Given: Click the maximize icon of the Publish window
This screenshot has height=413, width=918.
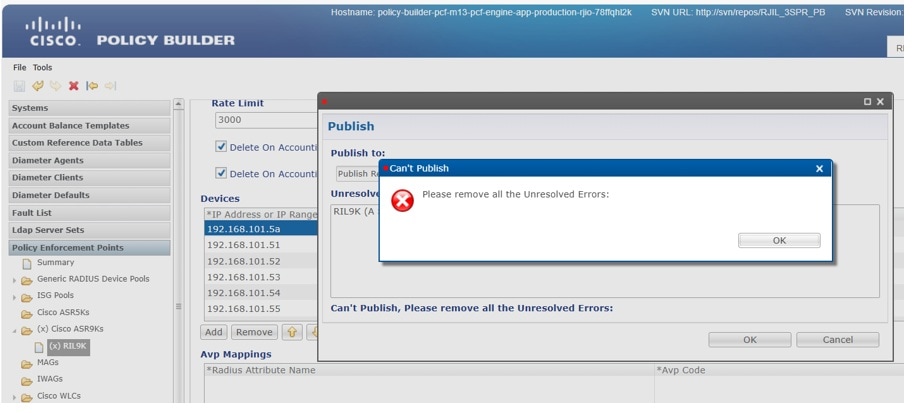Looking at the screenshot, I should click(867, 102).
